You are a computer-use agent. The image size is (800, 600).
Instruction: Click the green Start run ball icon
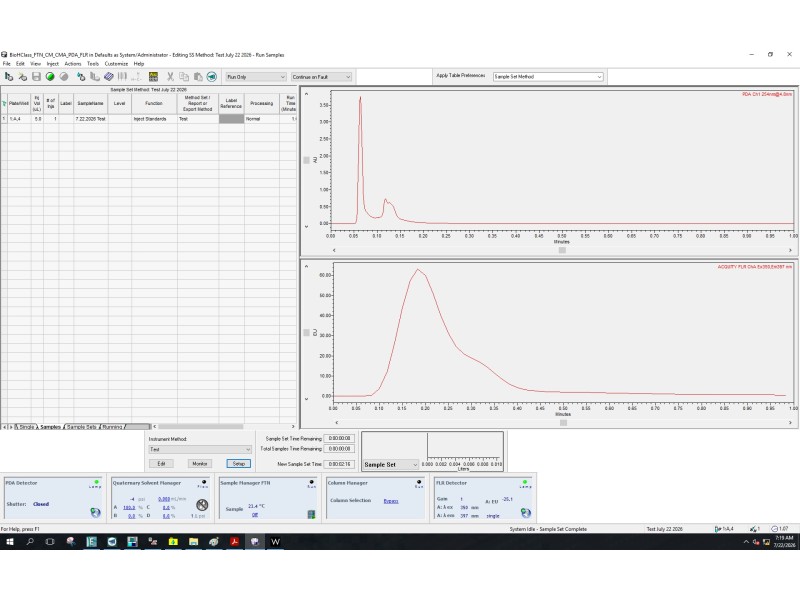pos(50,77)
